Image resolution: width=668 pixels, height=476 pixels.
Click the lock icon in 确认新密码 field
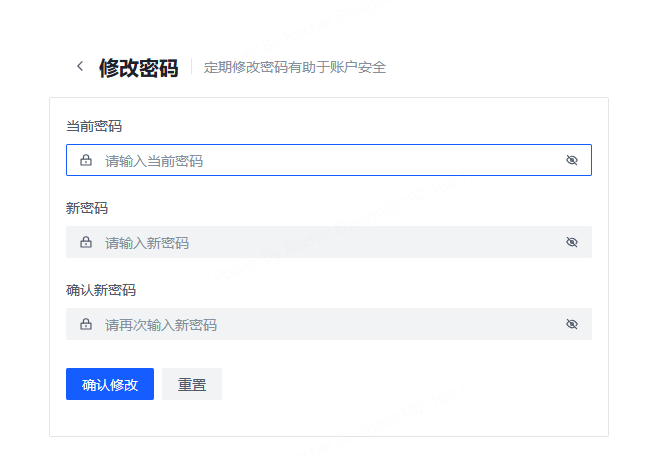coord(86,324)
